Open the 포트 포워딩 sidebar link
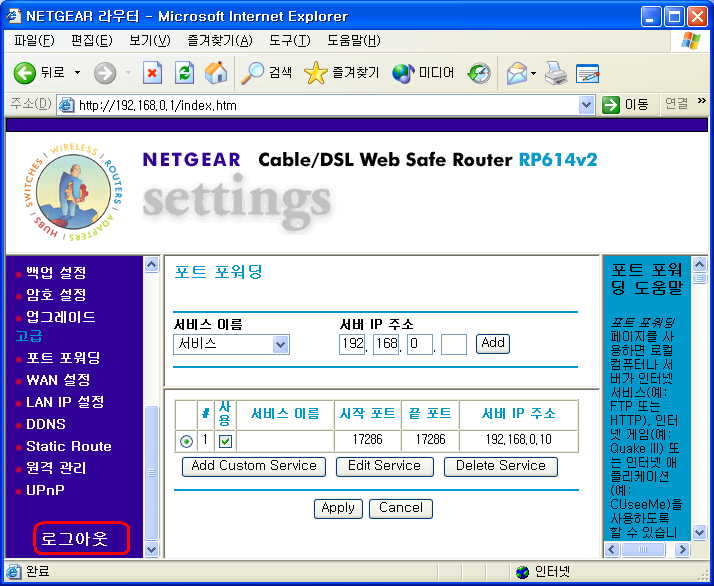This screenshot has height=586, width=714. pos(63,358)
